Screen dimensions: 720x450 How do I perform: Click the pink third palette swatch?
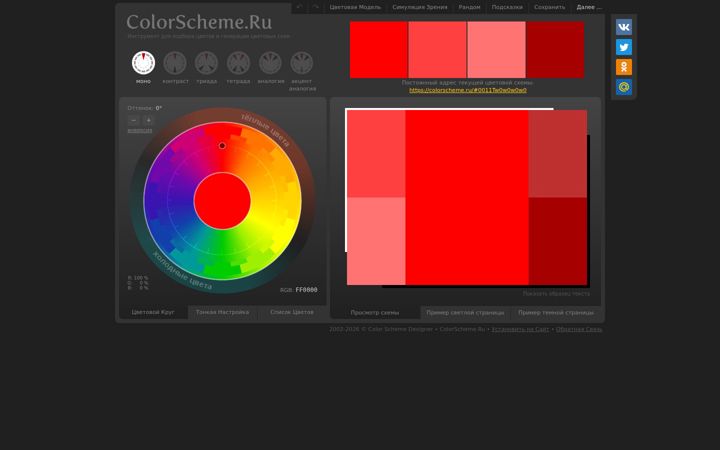[x=496, y=50]
